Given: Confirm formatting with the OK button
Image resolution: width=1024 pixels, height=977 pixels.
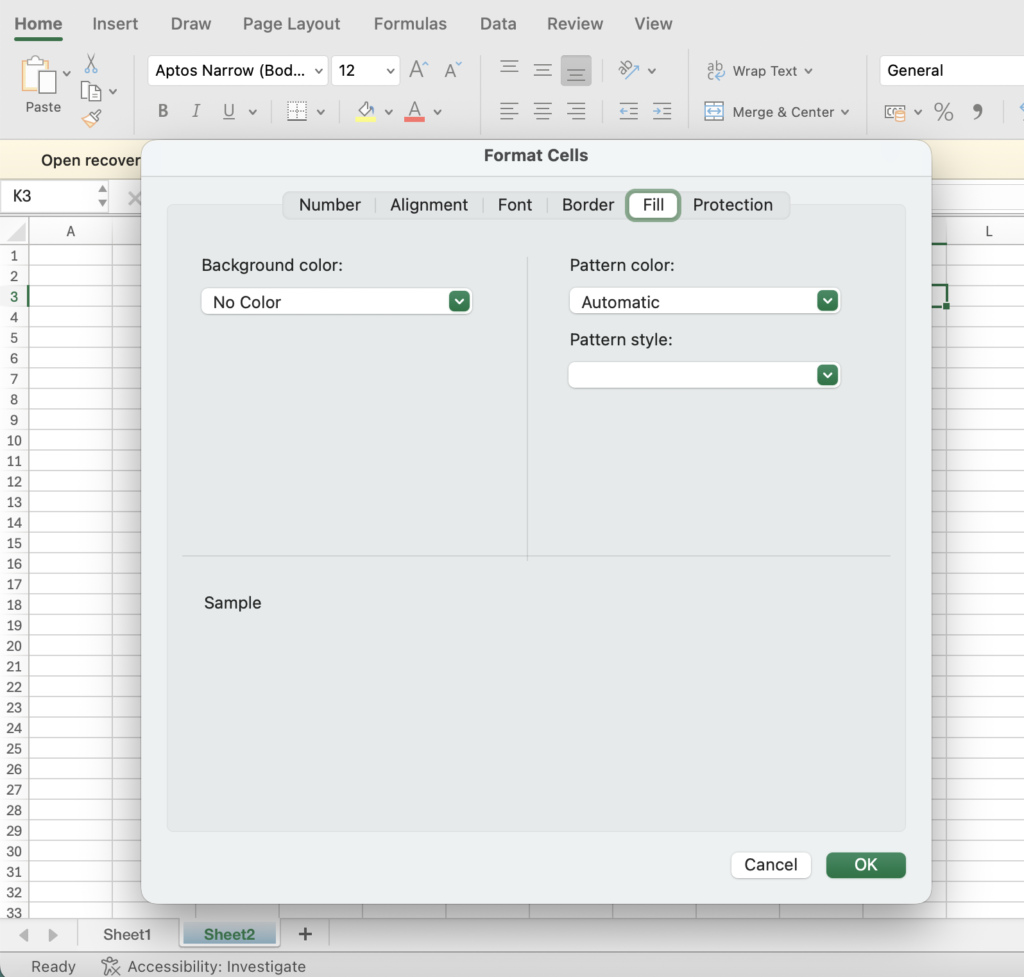Looking at the screenshot, I should [865, 865].
